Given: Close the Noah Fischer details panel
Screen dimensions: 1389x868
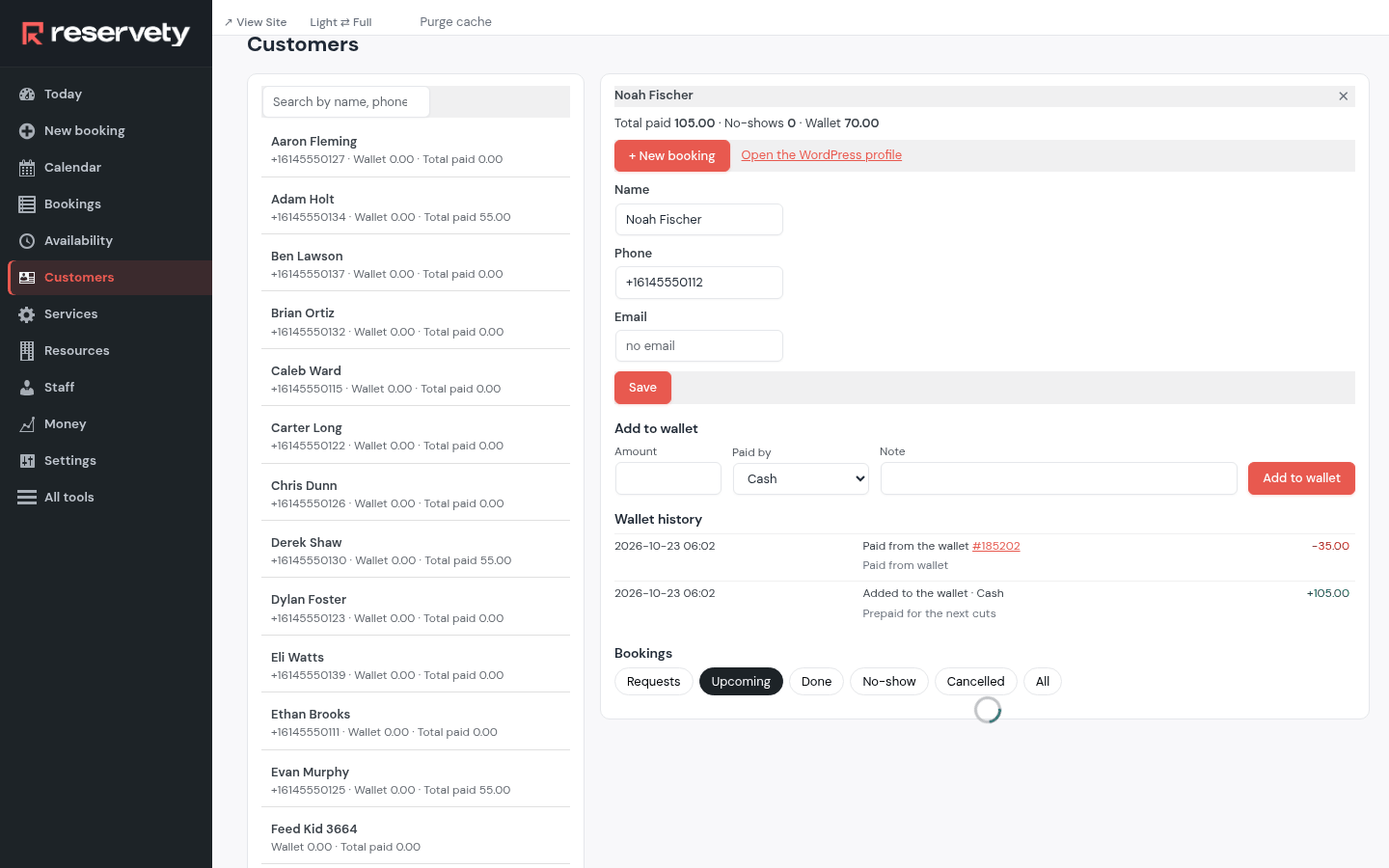Looking at the screenshot, I should pyautogui.click(x=1343, y=96).
